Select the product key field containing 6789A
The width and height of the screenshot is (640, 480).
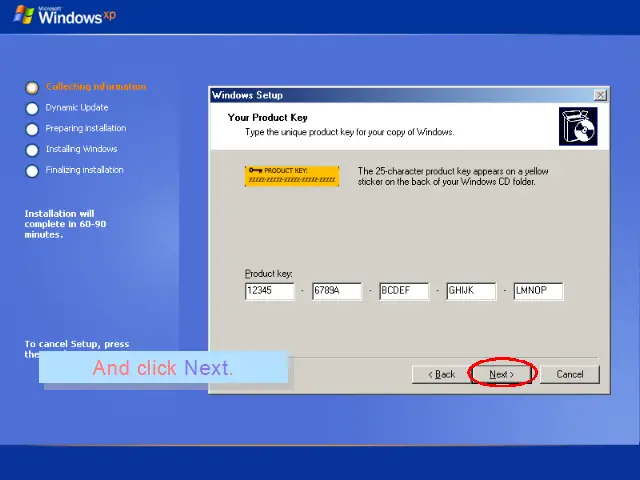point(337,291)
